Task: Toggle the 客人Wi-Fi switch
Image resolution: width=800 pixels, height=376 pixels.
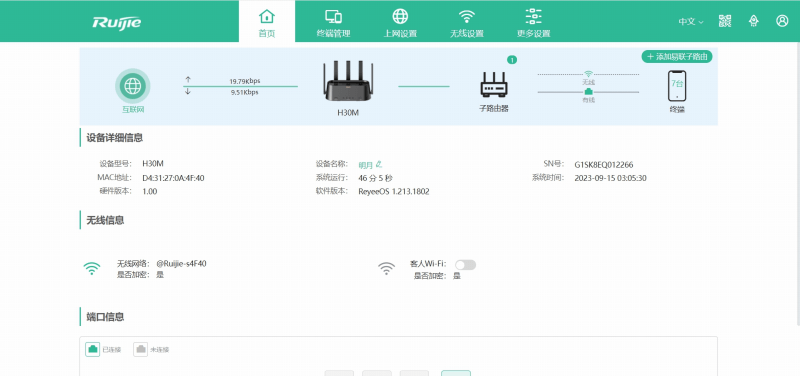Action: (x=465, y=264)
